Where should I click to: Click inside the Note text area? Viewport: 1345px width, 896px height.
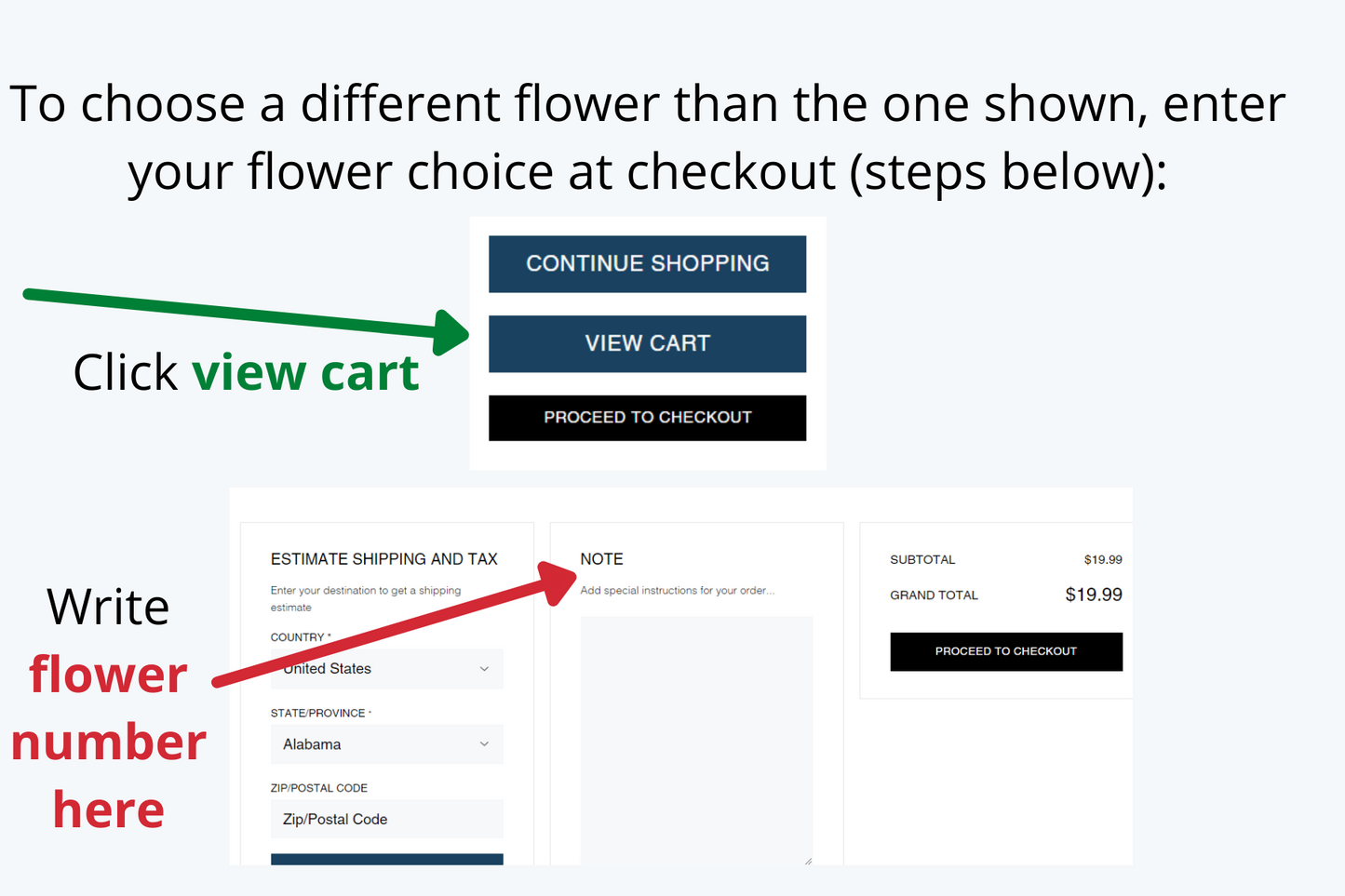pyautogui.click(x=696, y=735)
